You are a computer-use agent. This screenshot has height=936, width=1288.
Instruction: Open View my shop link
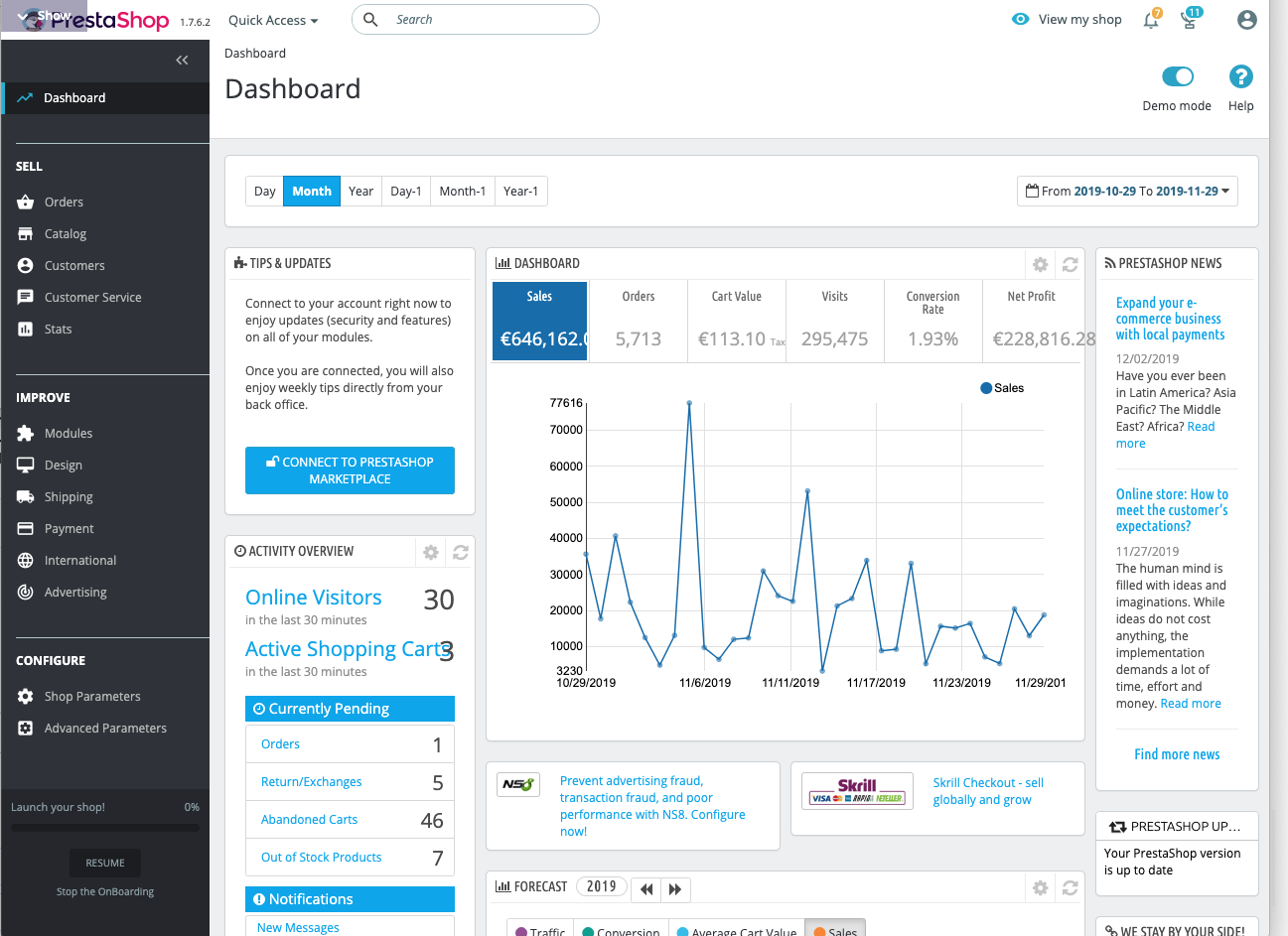coord(1067,20)
